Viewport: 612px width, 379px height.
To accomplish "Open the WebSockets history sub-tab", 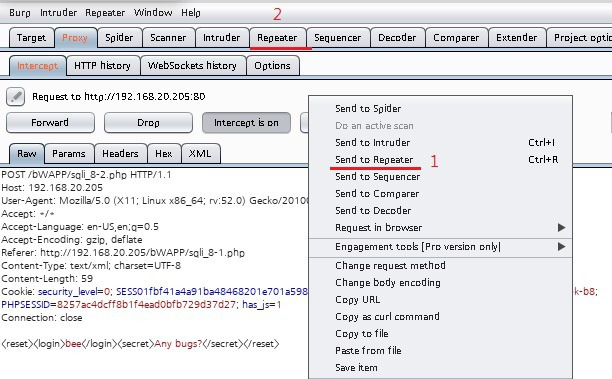I will pyautogui.click(x=192, y=66).
